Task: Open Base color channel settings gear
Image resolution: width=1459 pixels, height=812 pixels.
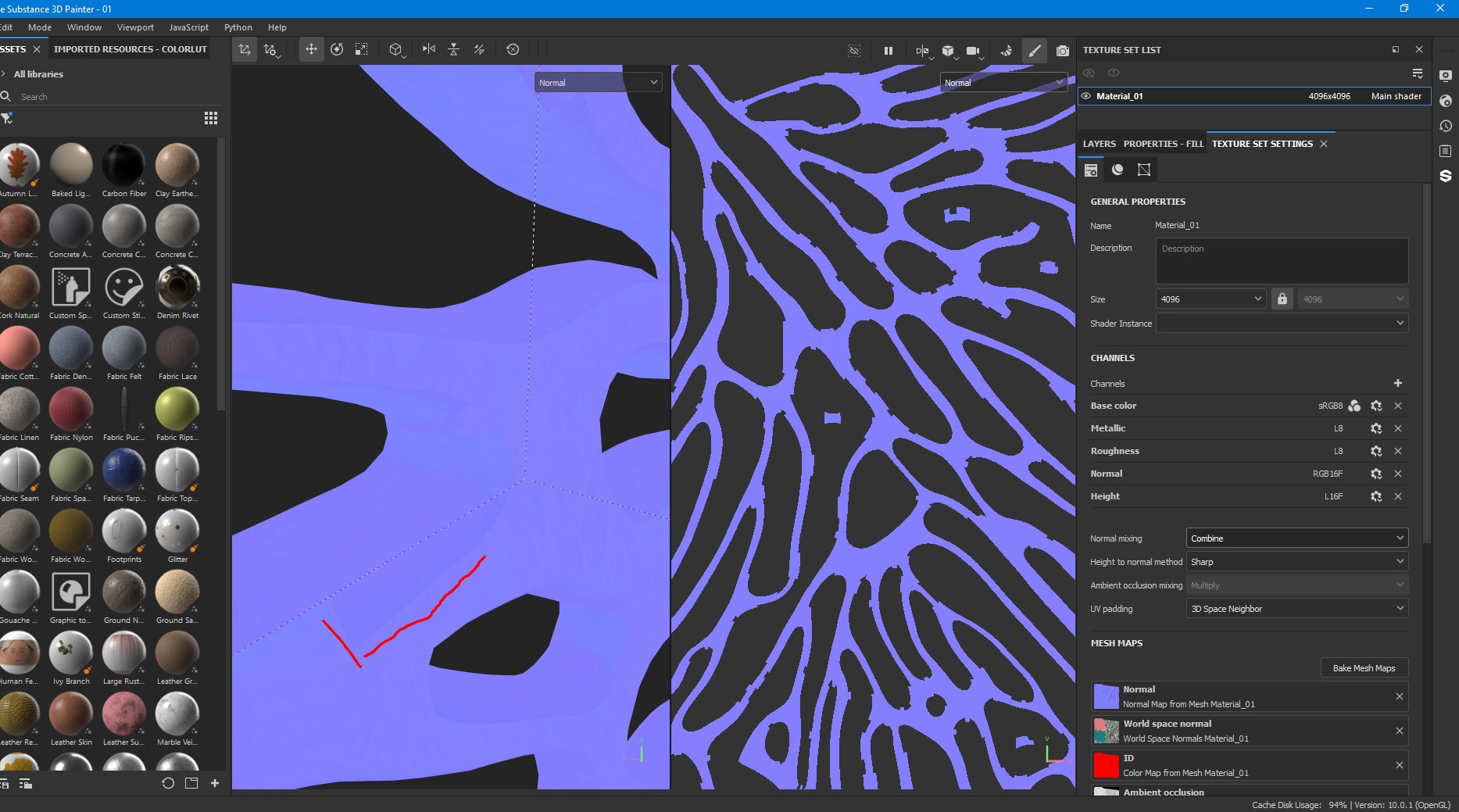Action: pyautogui.click(x=1376, y=406)
